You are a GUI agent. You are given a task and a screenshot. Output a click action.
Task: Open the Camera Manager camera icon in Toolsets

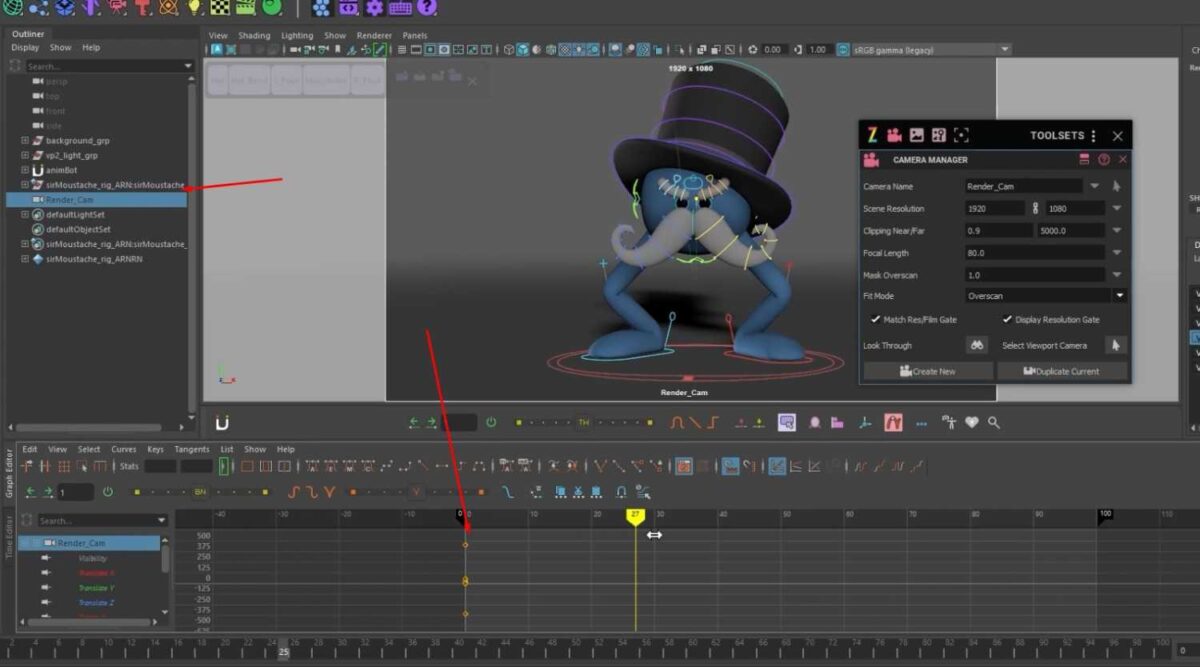point(895,135)
